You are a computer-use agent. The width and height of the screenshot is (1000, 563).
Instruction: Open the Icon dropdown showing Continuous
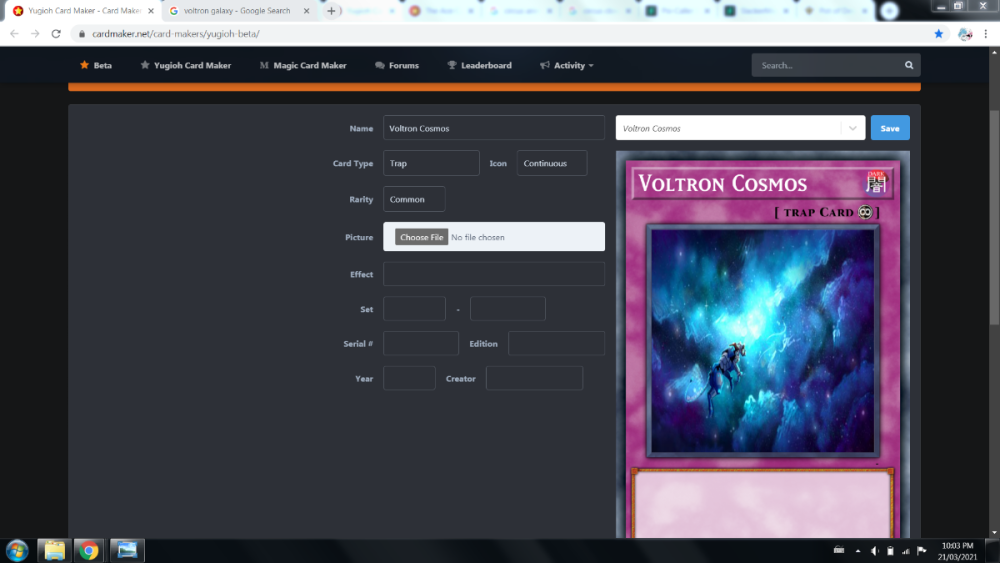[x=552, y=163]
